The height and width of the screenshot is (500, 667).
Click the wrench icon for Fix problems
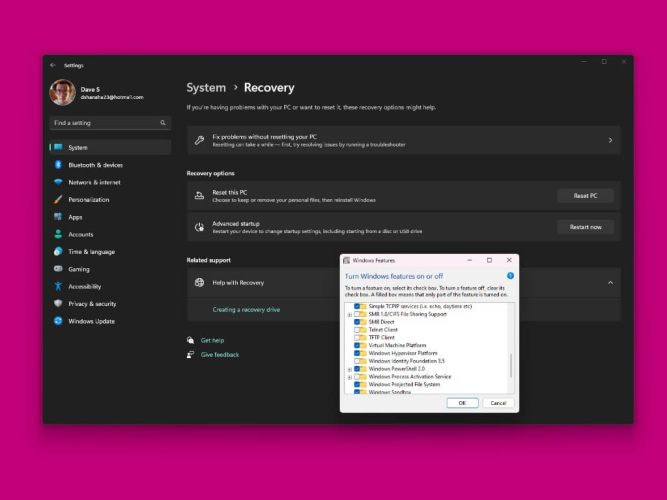(200, 140)
